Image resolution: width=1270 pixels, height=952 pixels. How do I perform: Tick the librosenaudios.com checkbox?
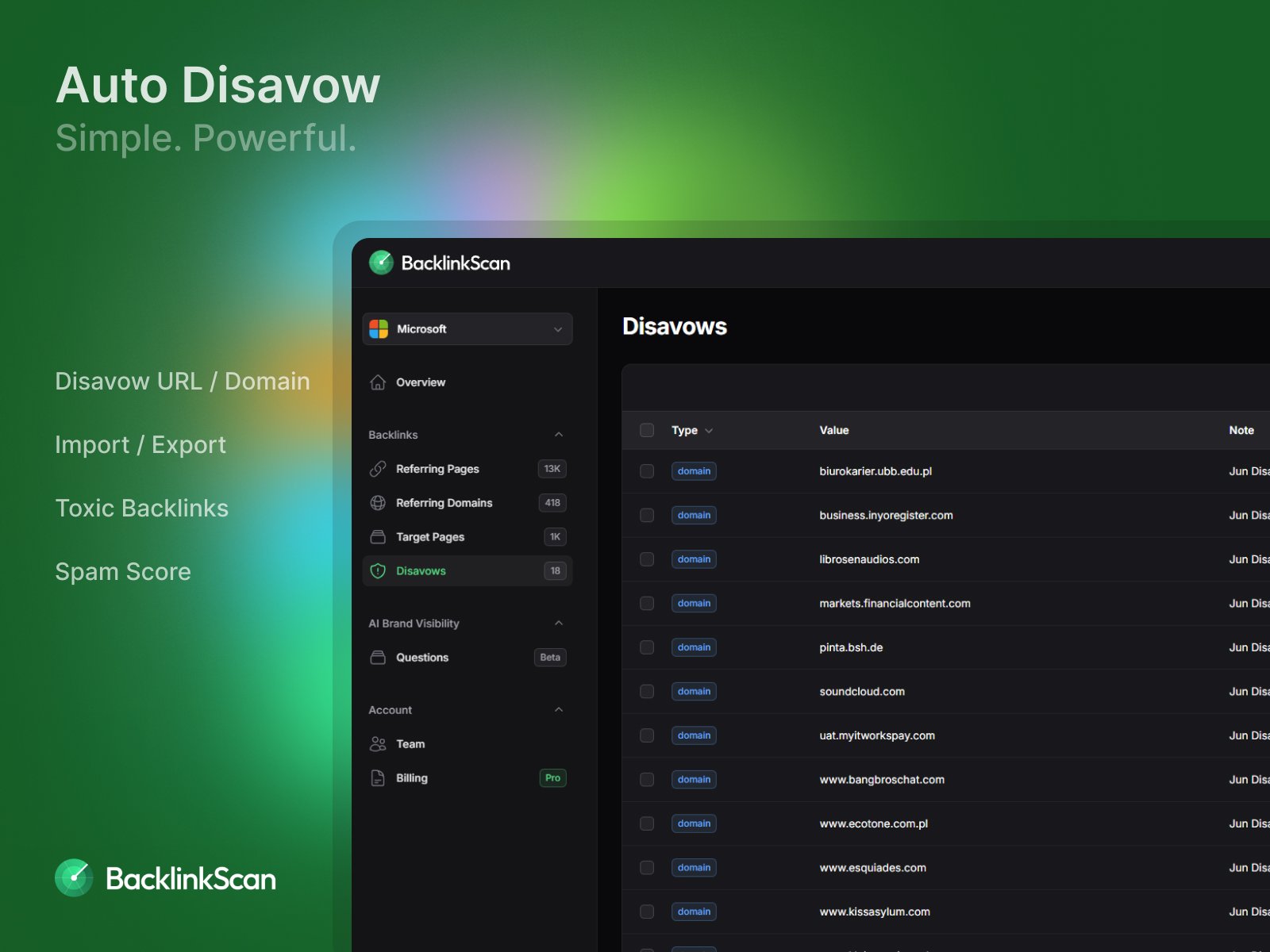click(x=647, y=559)
